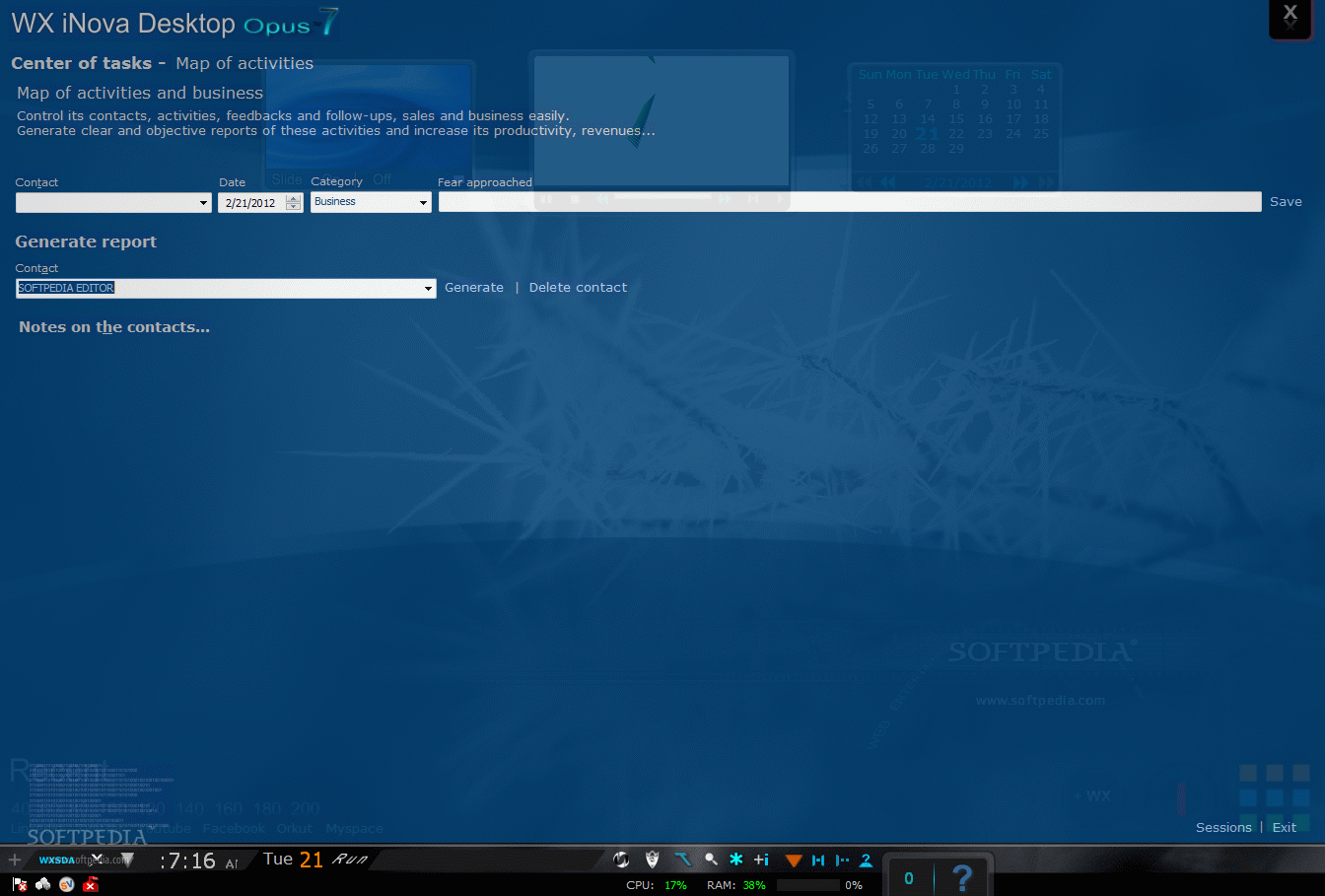This screenshot has width=1325, height=896.
Task: Click the flag with red X tray icon
Action: coord(20,885)
